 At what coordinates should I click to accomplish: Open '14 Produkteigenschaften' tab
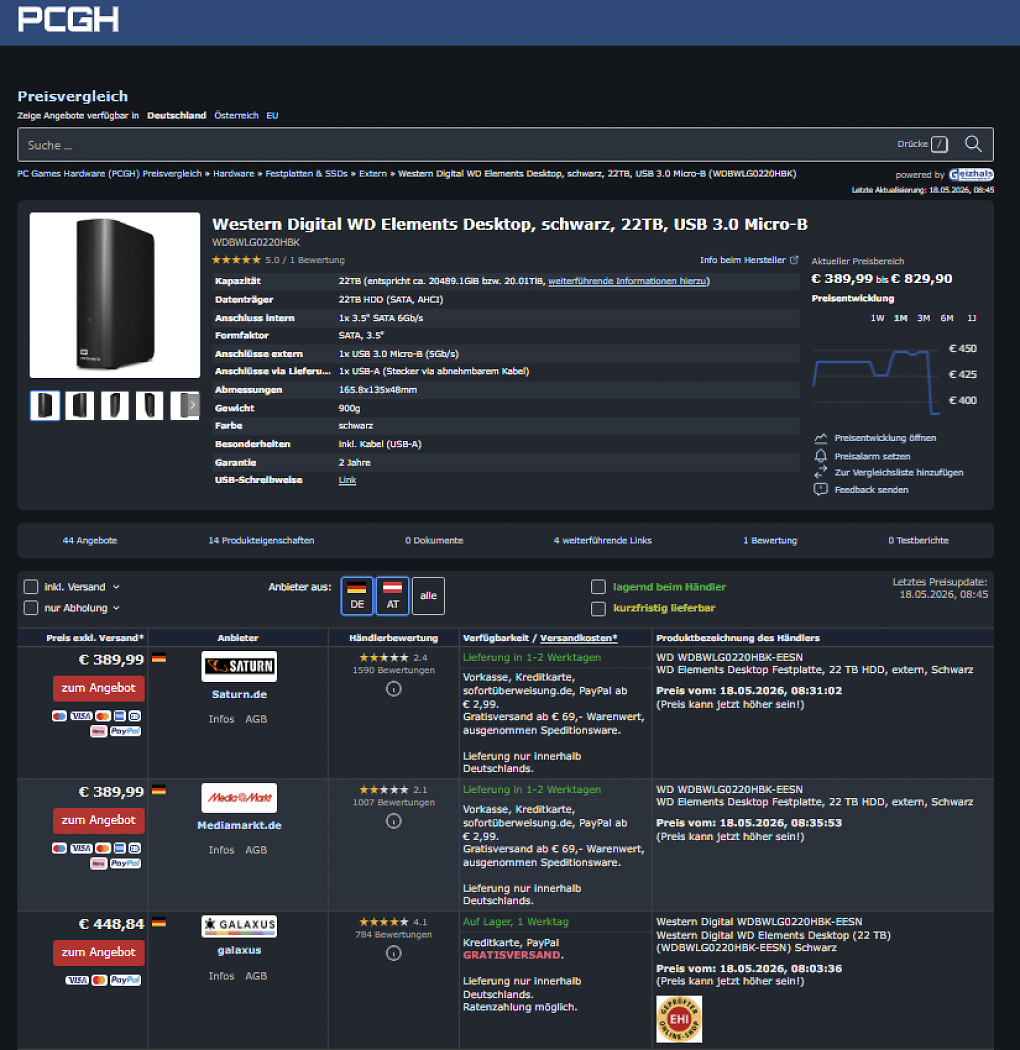[261, 540]
